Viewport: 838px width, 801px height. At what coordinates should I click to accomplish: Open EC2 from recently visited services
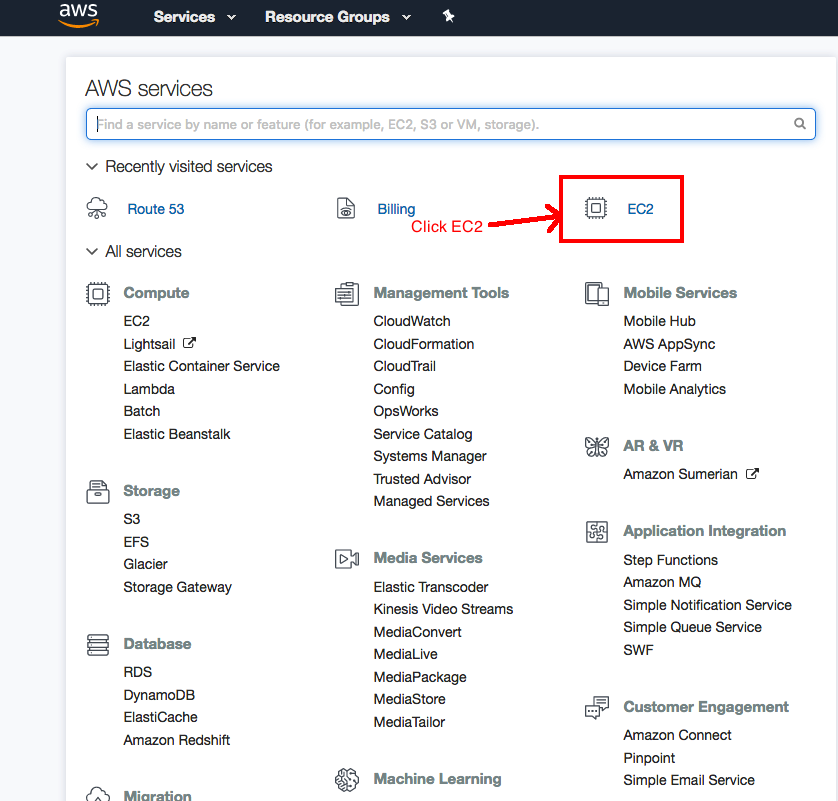pos(640,209)
